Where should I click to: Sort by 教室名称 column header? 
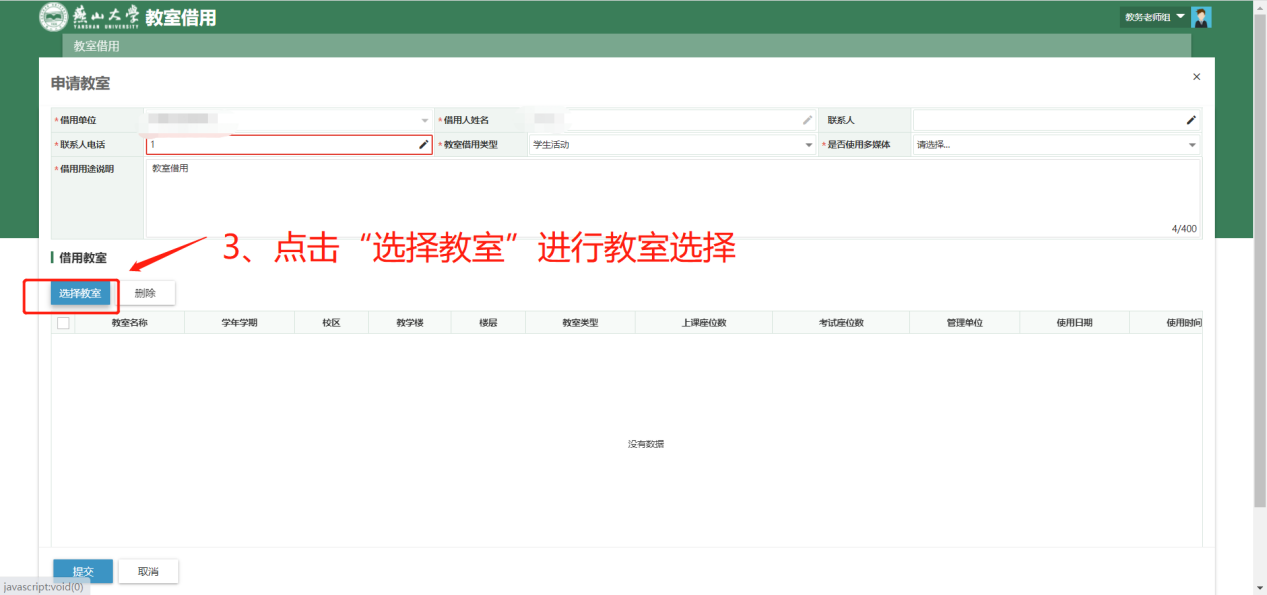point(129,323)
